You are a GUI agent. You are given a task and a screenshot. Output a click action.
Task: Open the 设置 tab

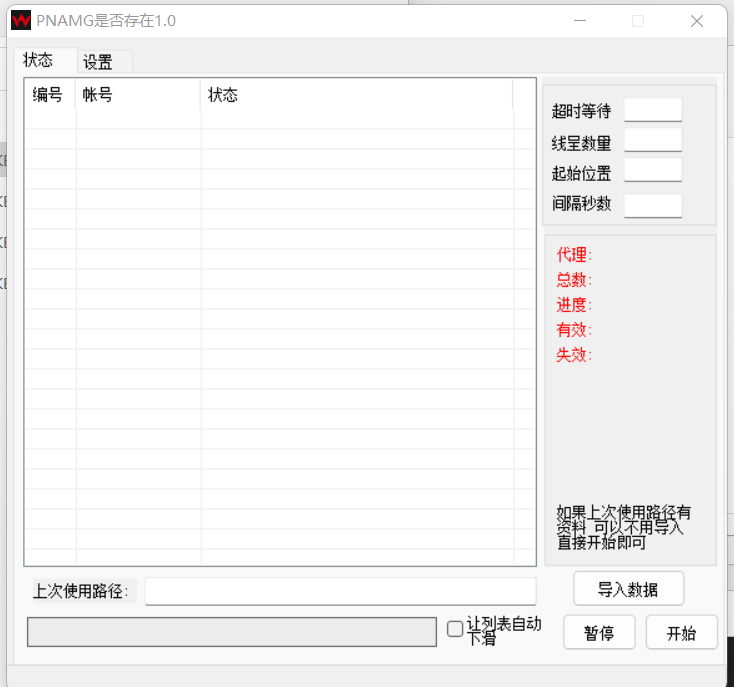point(98,62)
